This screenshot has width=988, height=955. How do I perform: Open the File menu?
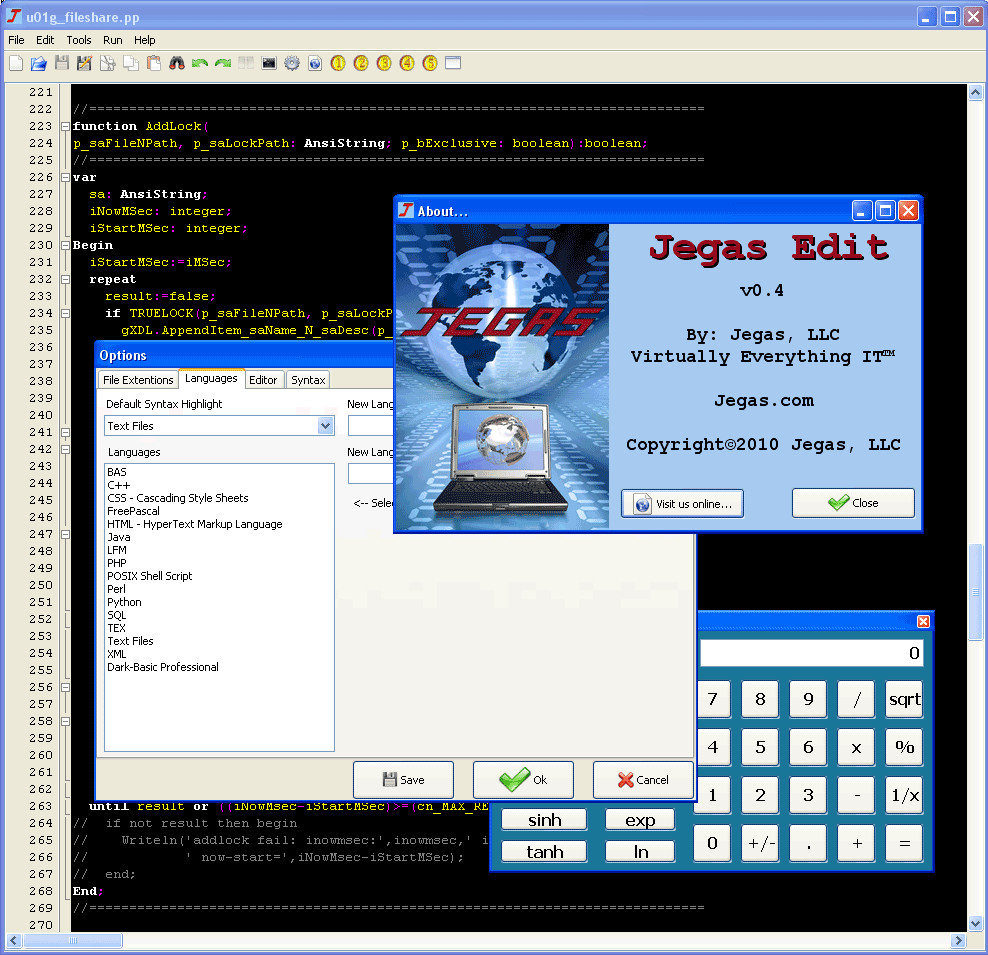point(16,40)
